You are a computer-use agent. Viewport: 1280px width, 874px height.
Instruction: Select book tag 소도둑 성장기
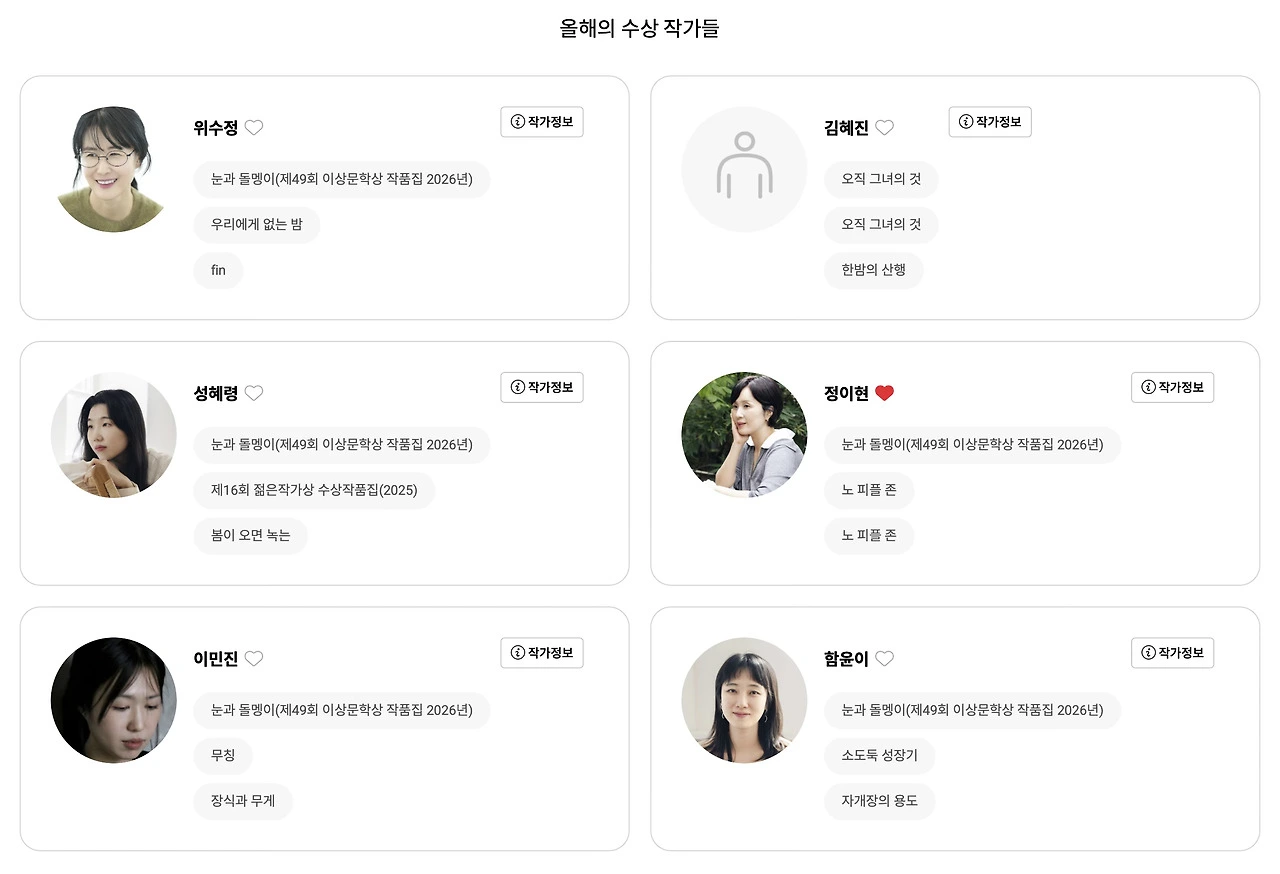pyautogui.click(x=880, y=756)
